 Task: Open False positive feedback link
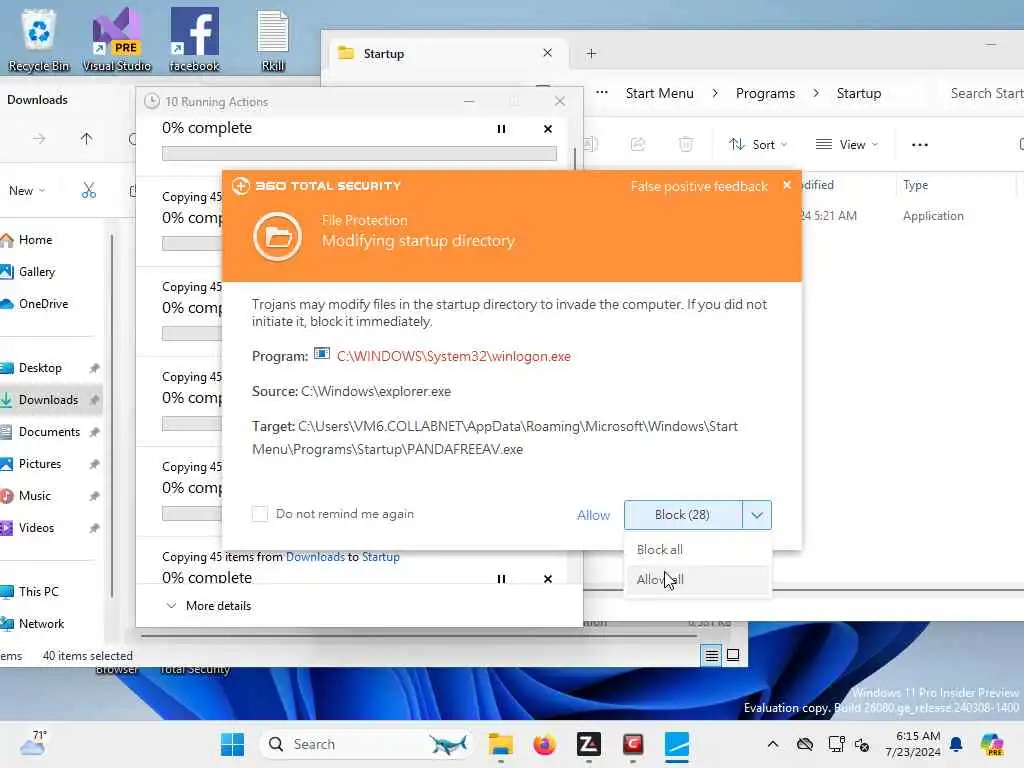pos(699,187)
